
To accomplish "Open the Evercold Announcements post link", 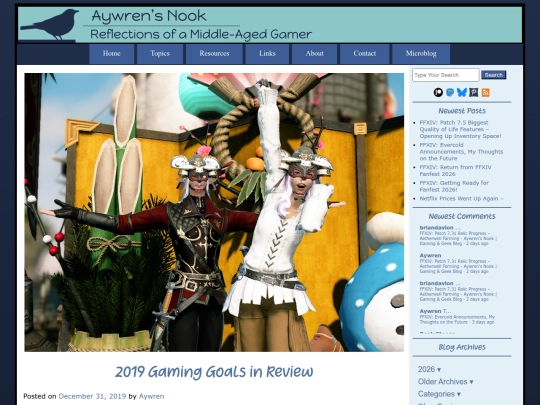I will pyautogui.click(x=461, y=152).
